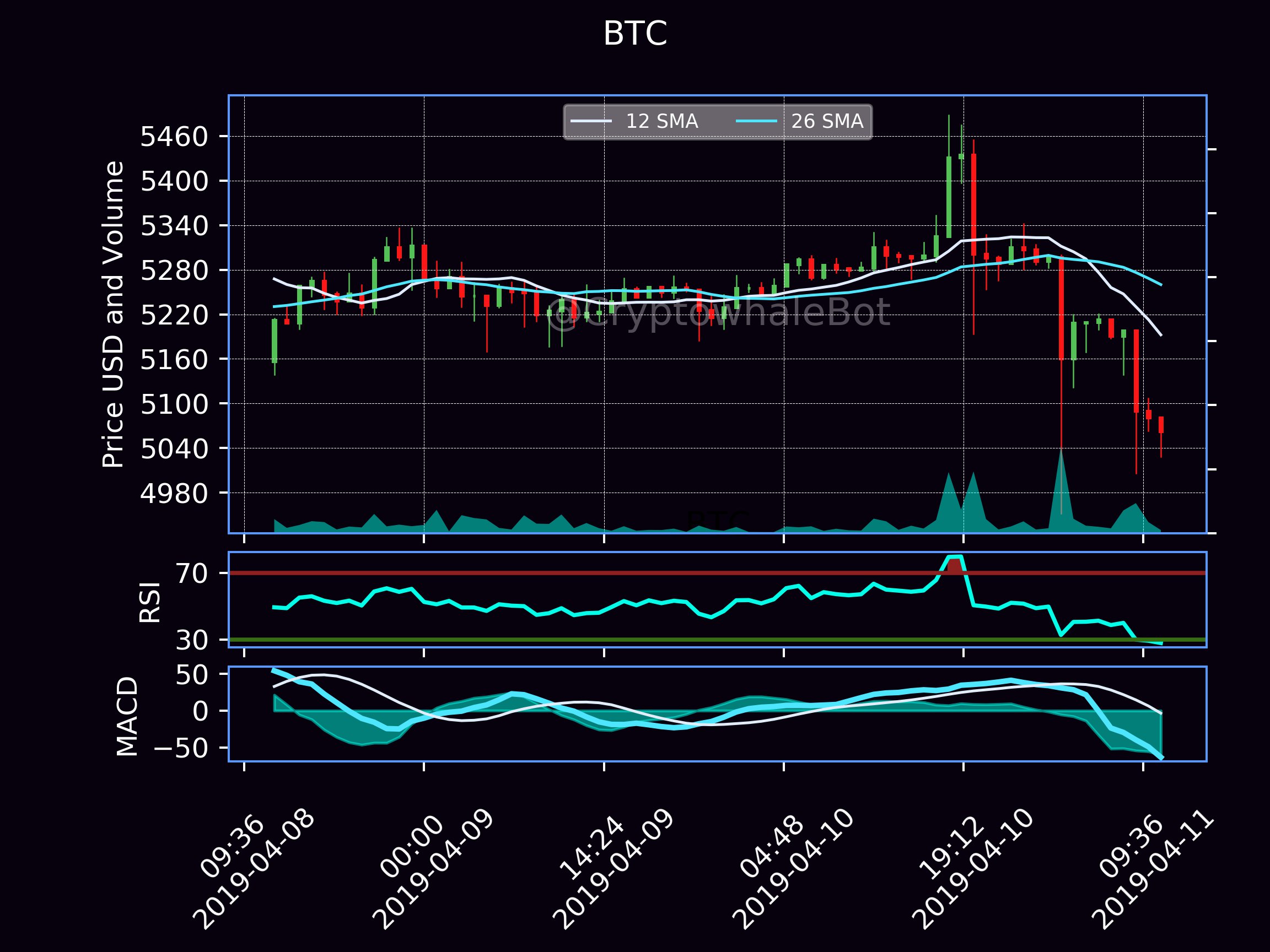1270x952 pixels.
Task: Click the 5340 price axis label
Action: click(x=174, y=226)
